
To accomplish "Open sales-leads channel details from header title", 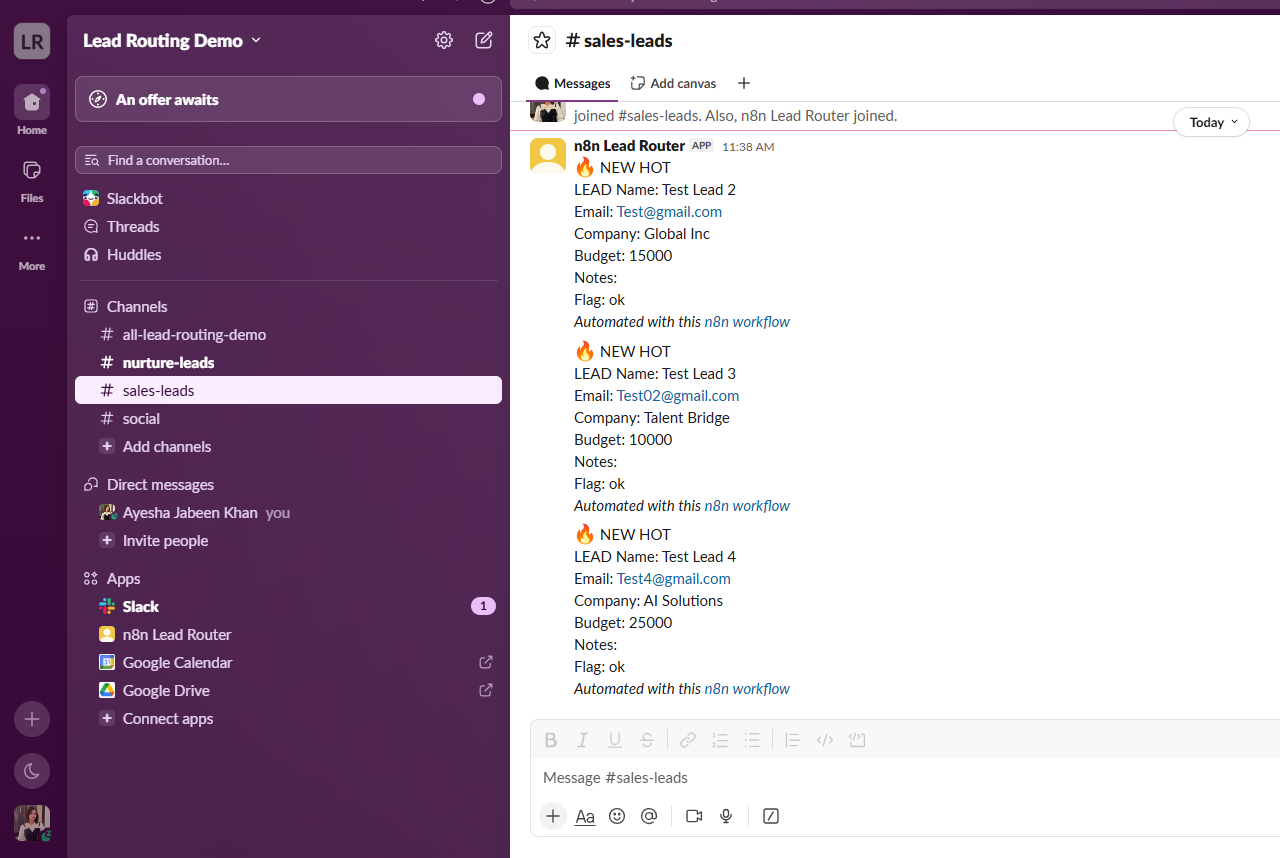I will pos(619,40).
